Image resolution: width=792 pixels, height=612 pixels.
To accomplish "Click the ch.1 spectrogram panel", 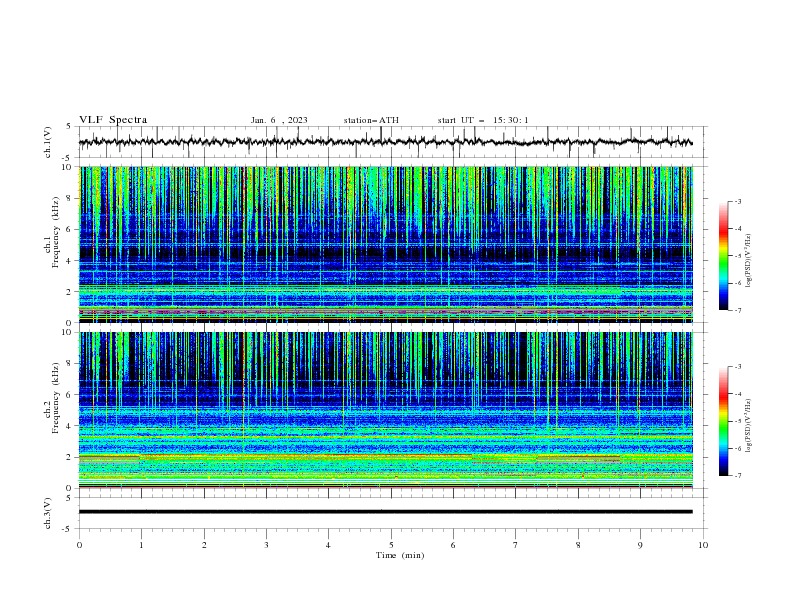I will (x=385, y=244).
